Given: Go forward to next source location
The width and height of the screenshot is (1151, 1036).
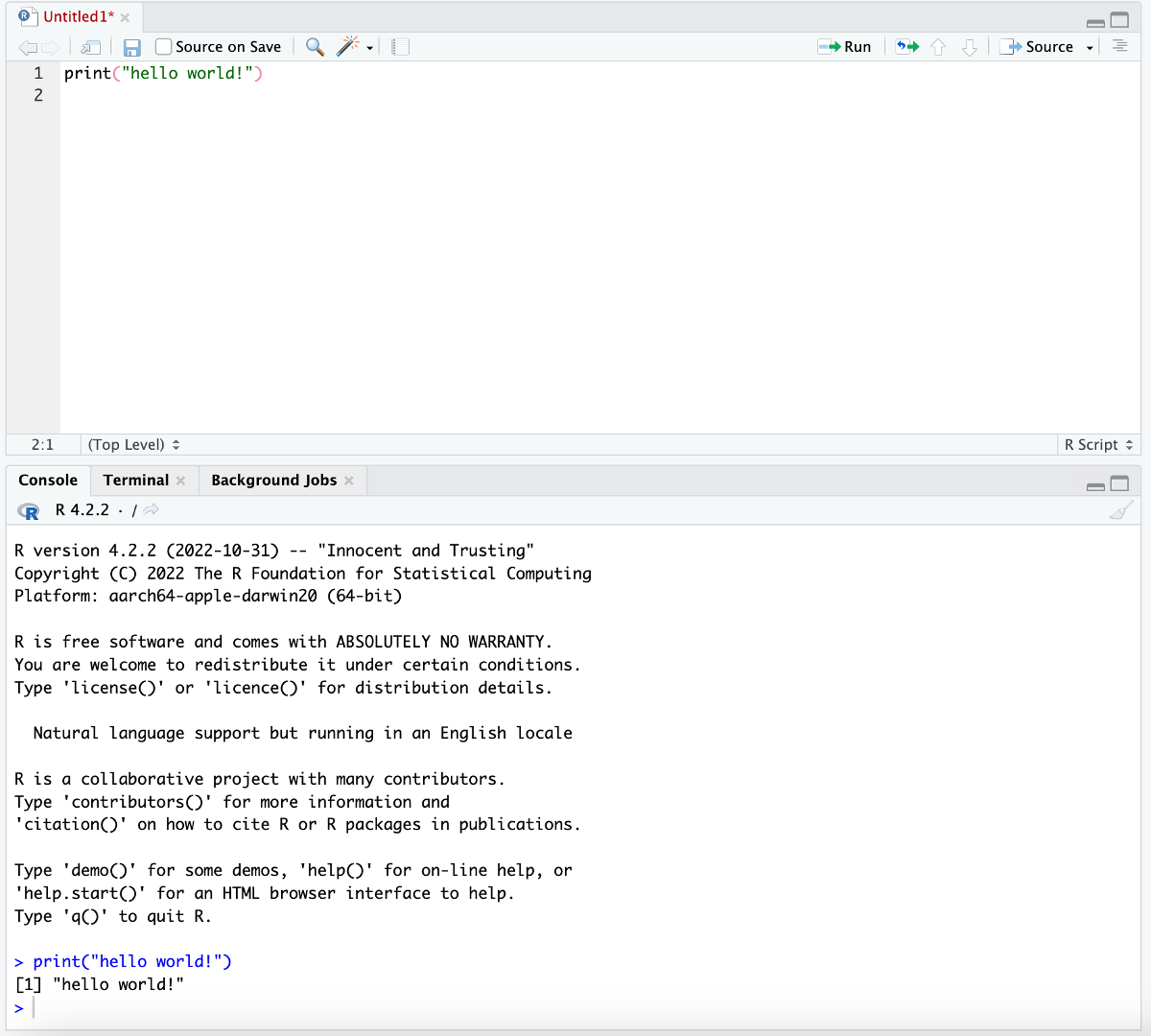Looking at the screenshot, I should coord(50,47).
